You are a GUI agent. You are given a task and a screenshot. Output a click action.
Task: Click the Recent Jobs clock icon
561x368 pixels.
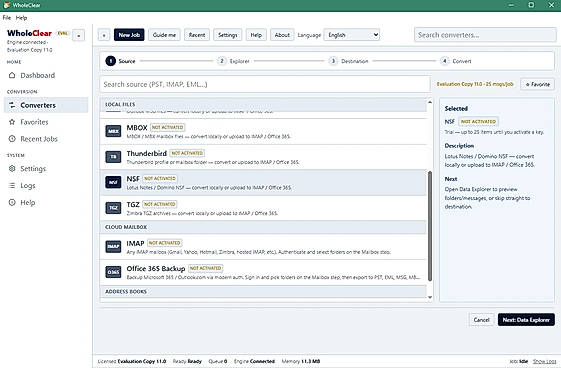pyautogui.click(x=12, y=139)
